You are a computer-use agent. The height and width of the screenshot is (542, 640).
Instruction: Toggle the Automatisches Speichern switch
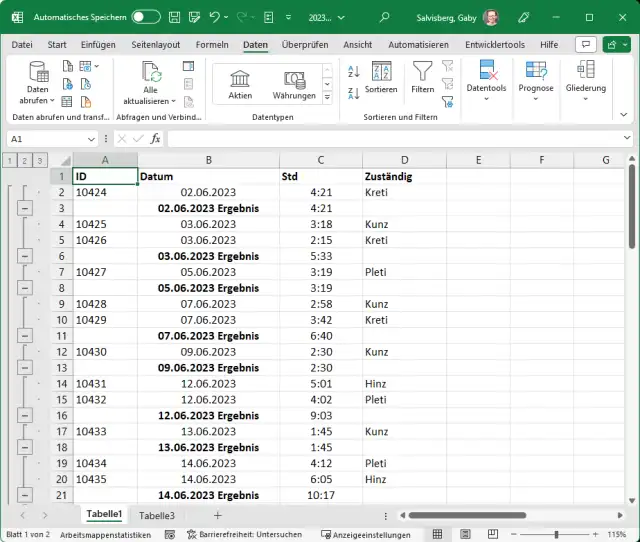point(145,17)
